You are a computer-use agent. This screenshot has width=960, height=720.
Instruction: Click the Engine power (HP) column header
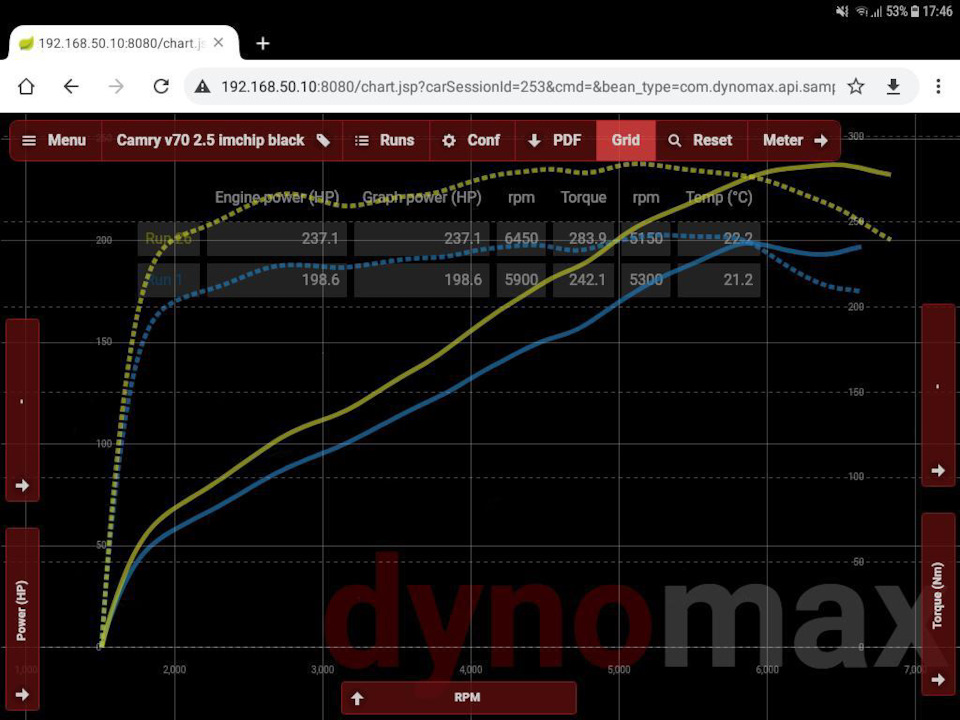(x=277, y=198)
